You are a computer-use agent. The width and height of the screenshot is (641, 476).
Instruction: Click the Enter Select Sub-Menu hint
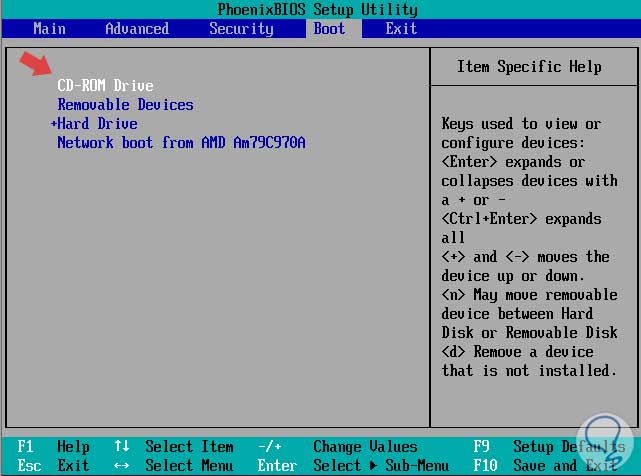(x=353, y=465)
